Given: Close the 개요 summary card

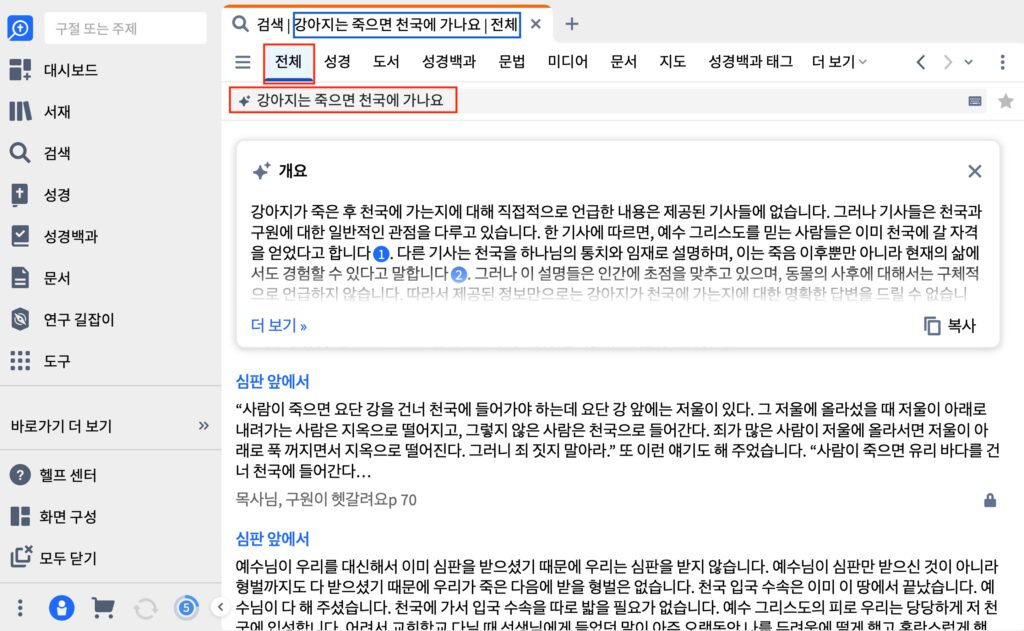Looking at the screenshot, I should [974, 171].
